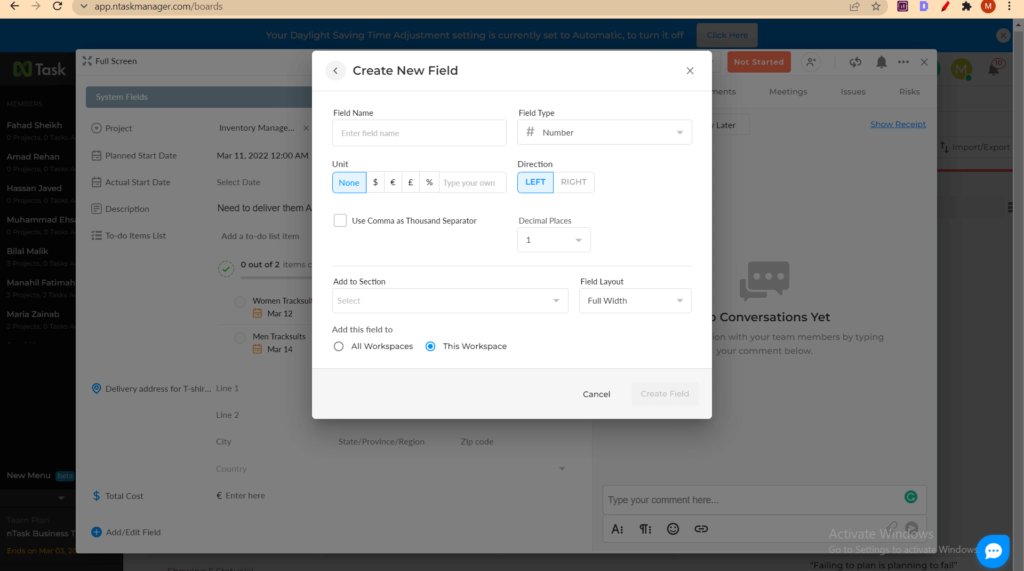Switch to the Risks tab
Image resolution: width=1024 pixels, height=571 pixels.
point(909,91)
